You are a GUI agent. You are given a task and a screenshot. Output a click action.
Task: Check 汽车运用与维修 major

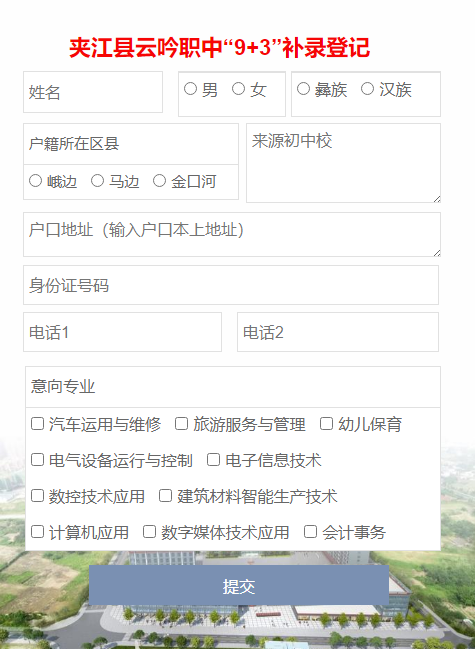[x=37, y=423]
